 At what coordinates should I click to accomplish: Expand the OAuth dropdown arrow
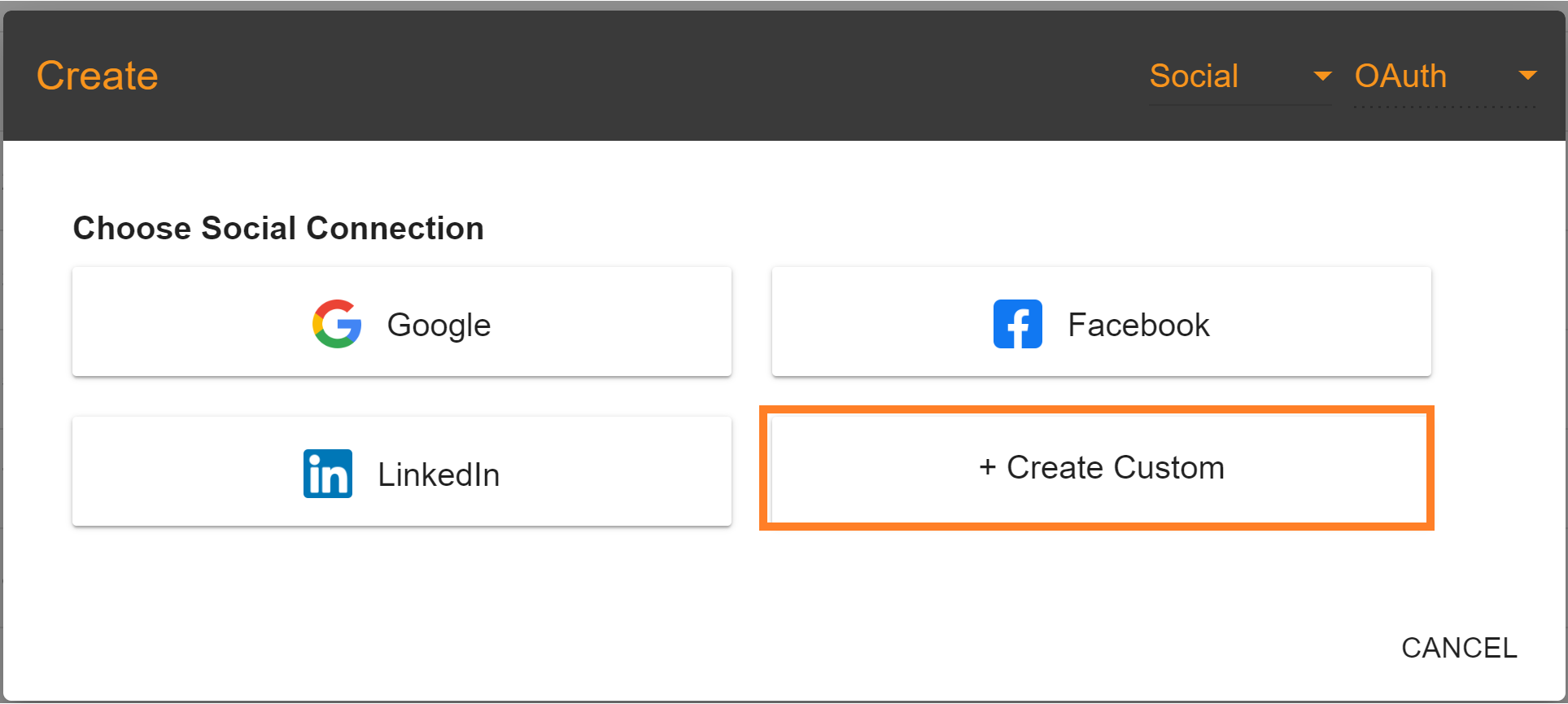[x=1527, y=76]
